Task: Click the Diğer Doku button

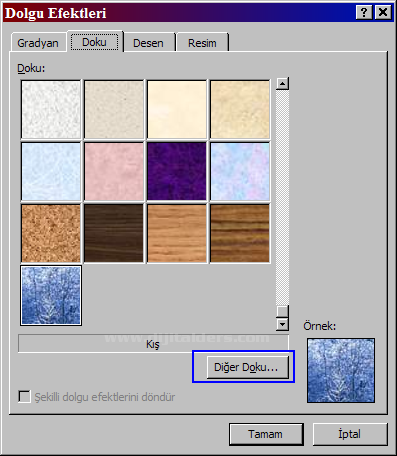Action: pos(247,367)
